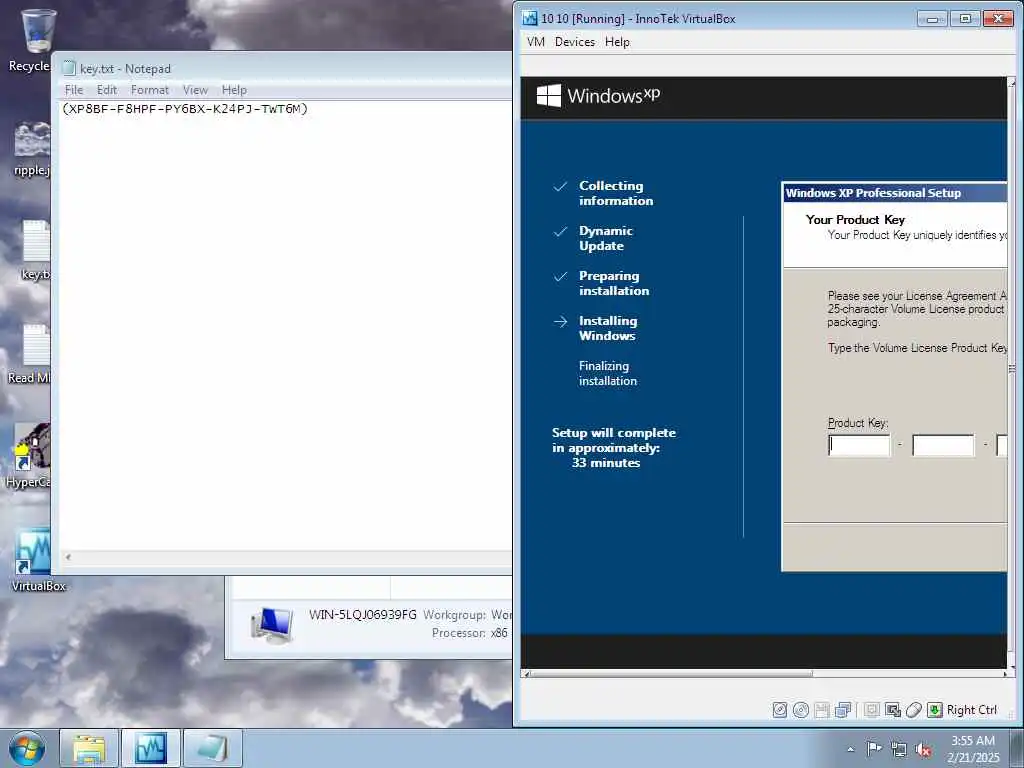Open Notepad View menu
1024x768 pixels.
[195, 89]
